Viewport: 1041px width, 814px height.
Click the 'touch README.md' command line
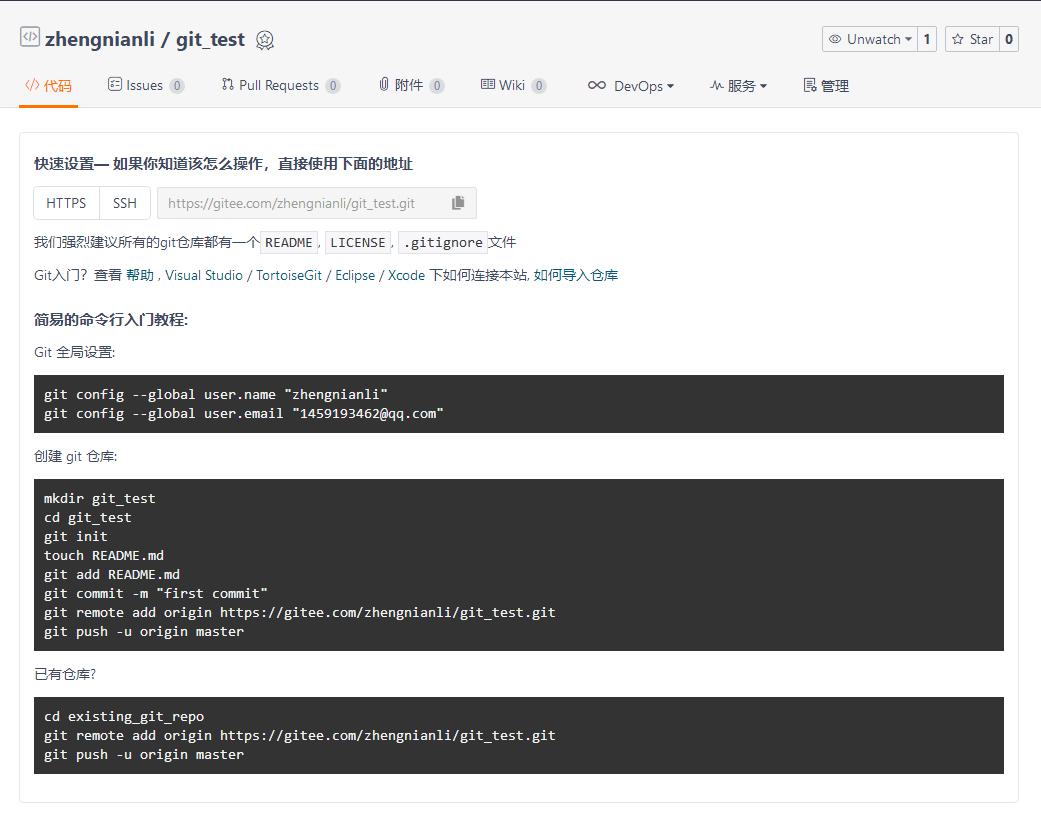(104, 556)
